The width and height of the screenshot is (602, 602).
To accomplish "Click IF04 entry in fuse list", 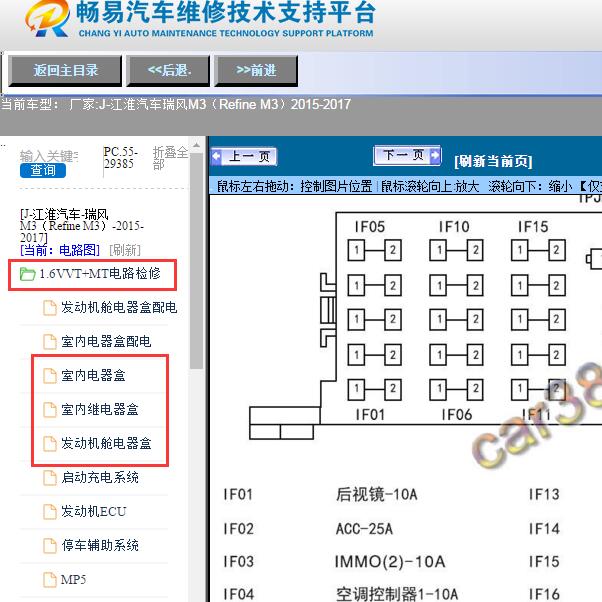I will 238,594.
